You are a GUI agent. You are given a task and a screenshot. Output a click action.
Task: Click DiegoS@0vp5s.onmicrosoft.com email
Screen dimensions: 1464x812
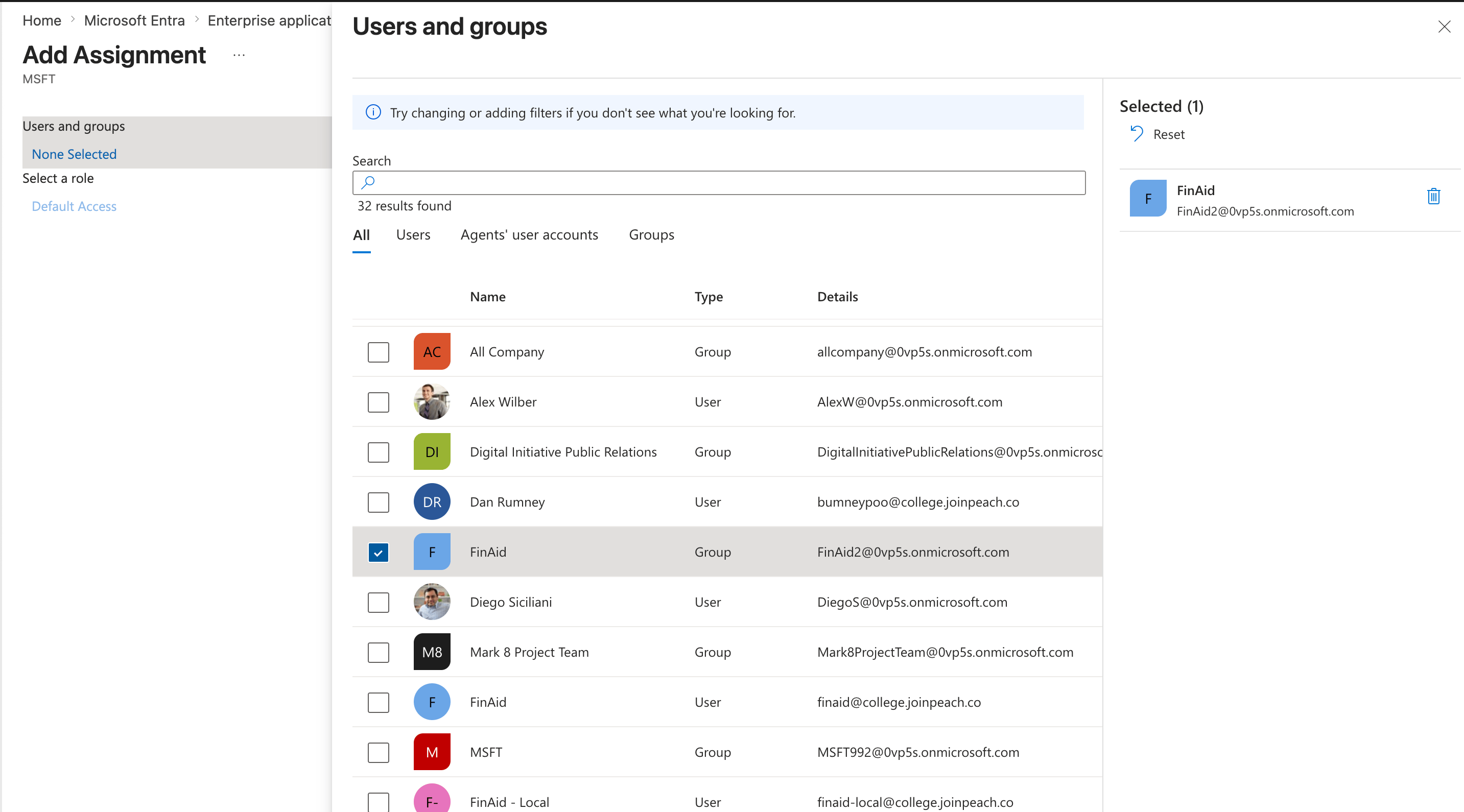(912, 602)
